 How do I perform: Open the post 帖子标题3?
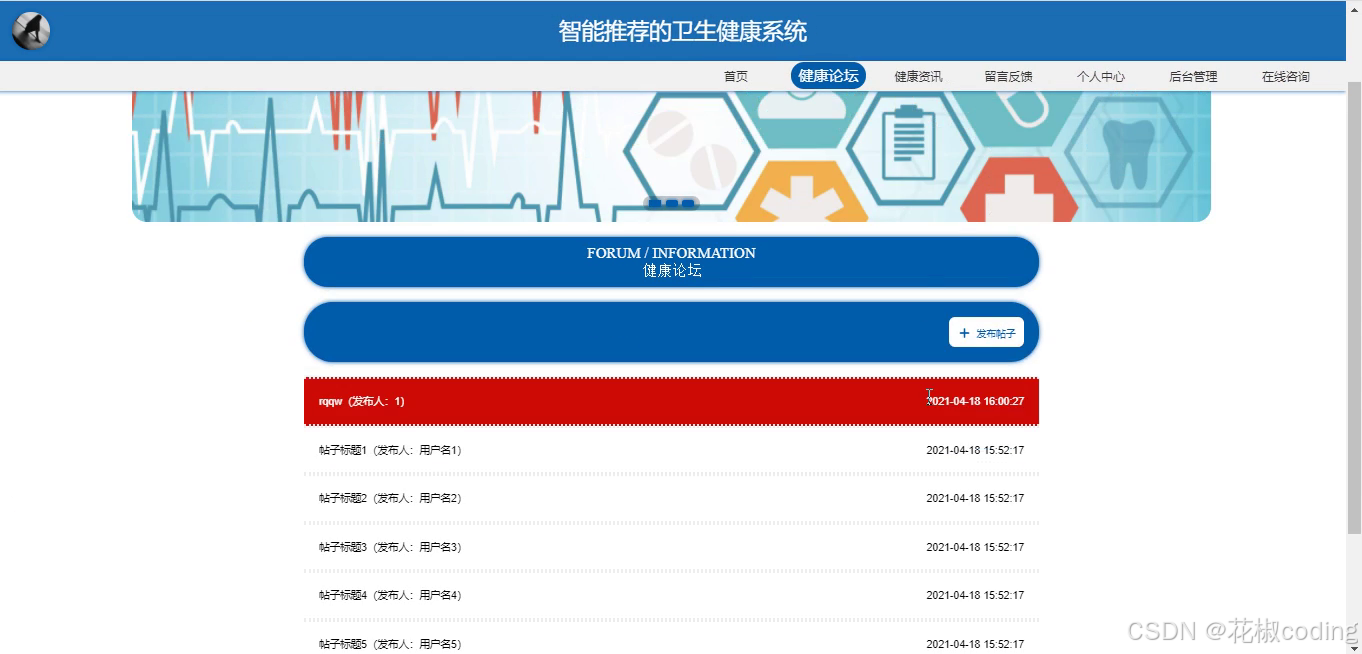(x=671, y=546)
